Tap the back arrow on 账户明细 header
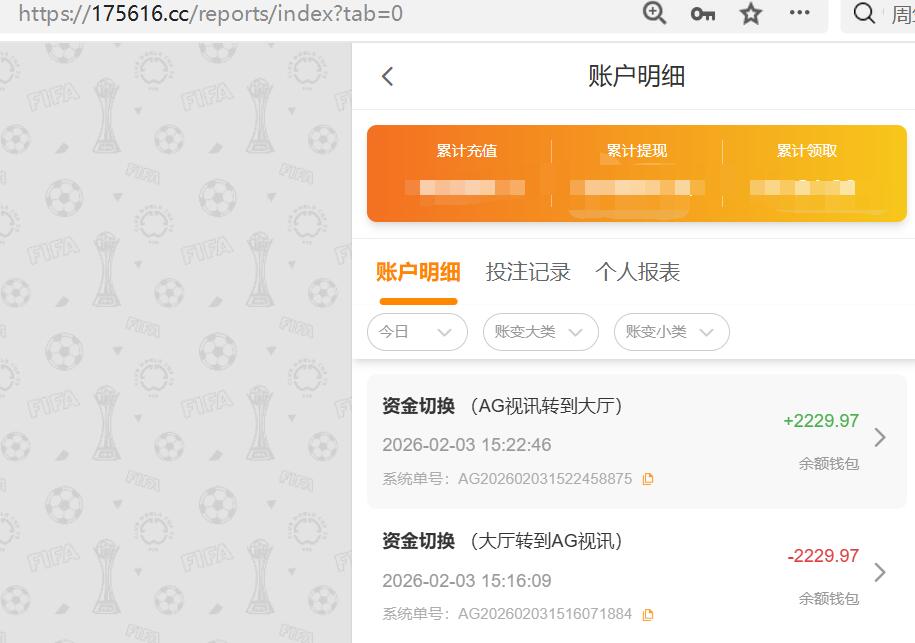915x643 pixels. [387, 75]
